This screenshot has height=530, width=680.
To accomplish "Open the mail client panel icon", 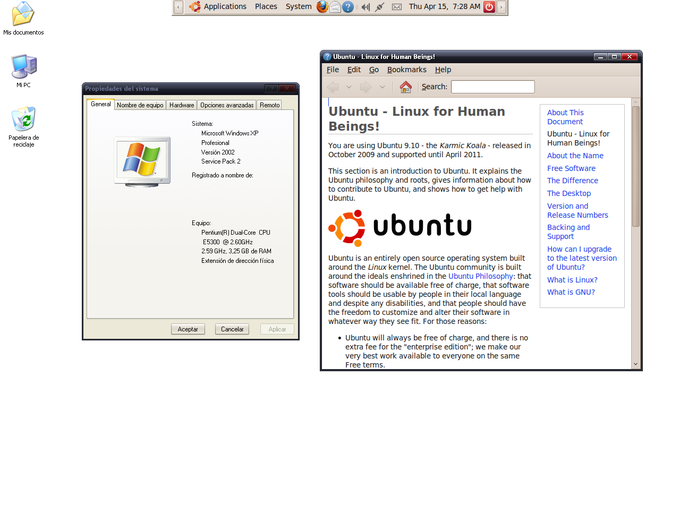I will tap(335, 7).
